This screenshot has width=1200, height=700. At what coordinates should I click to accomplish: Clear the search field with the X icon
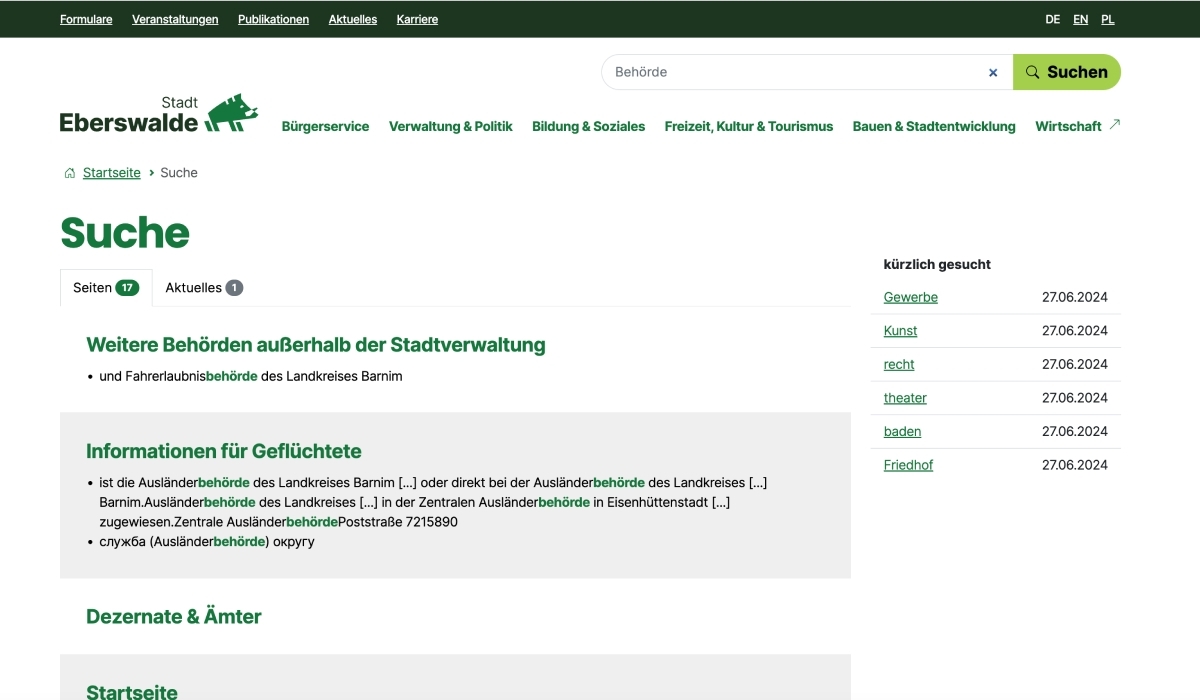click(993, 72)
